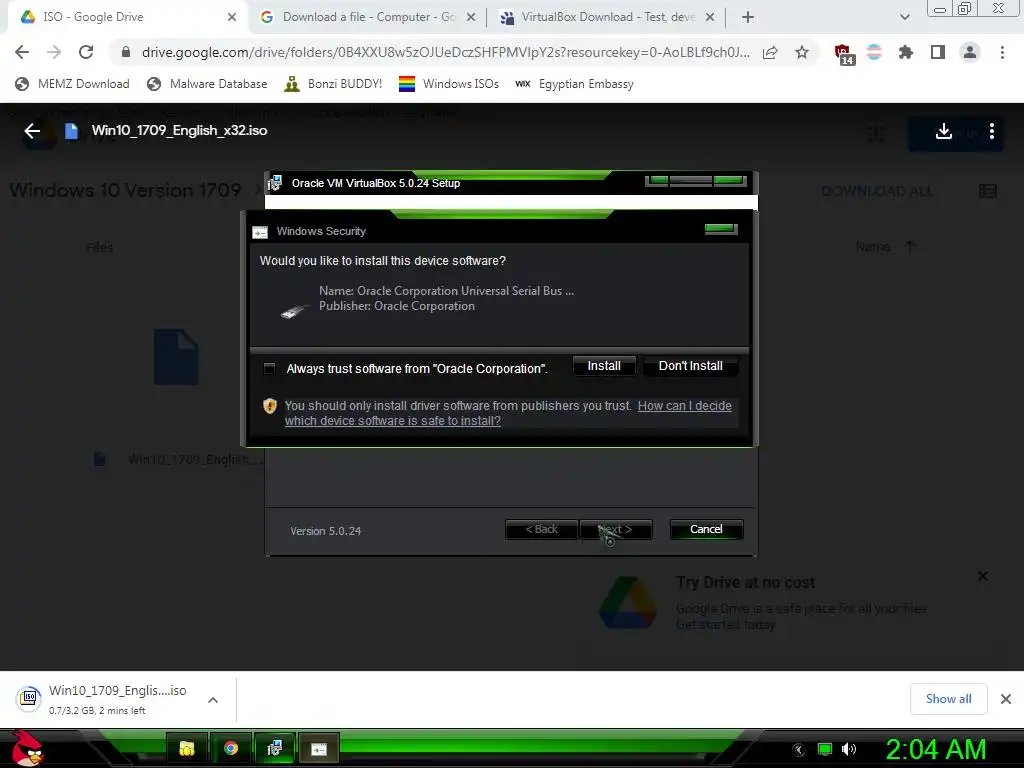Open the How can I decide link

pyautogui.click(x=508, y=413)
